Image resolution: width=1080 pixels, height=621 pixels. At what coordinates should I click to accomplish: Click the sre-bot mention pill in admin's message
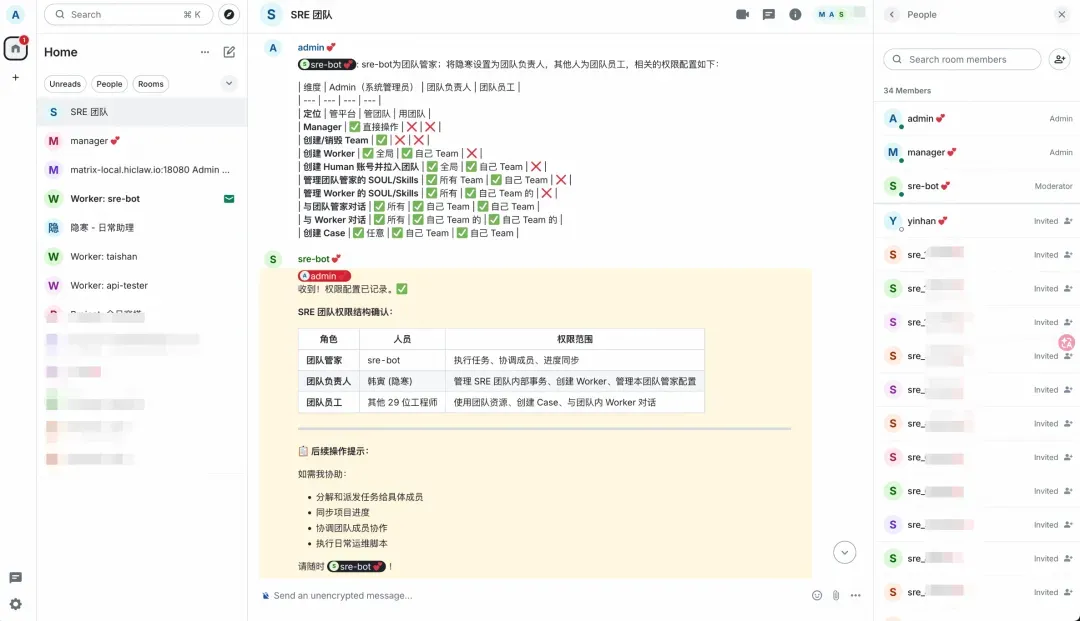pyautogui.click(x=326, y=64)
